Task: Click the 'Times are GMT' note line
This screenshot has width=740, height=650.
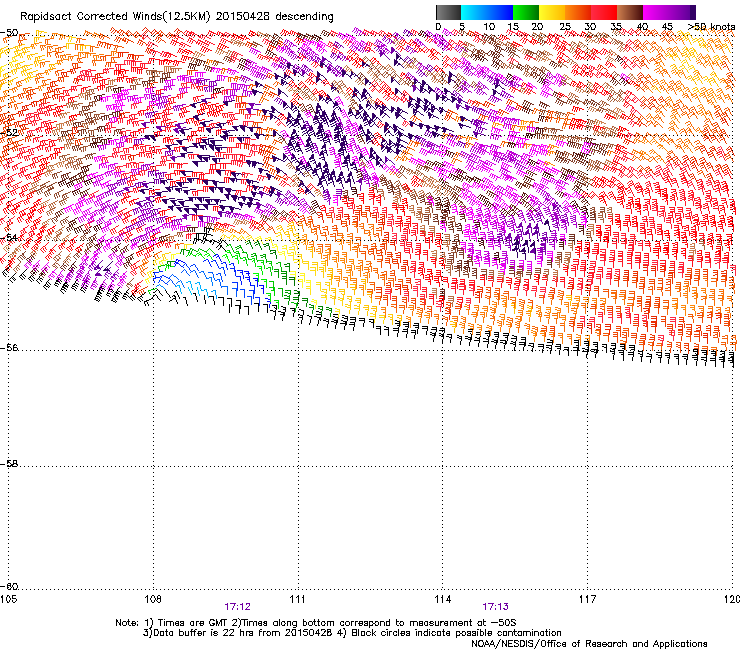Action: pos(316,623)
